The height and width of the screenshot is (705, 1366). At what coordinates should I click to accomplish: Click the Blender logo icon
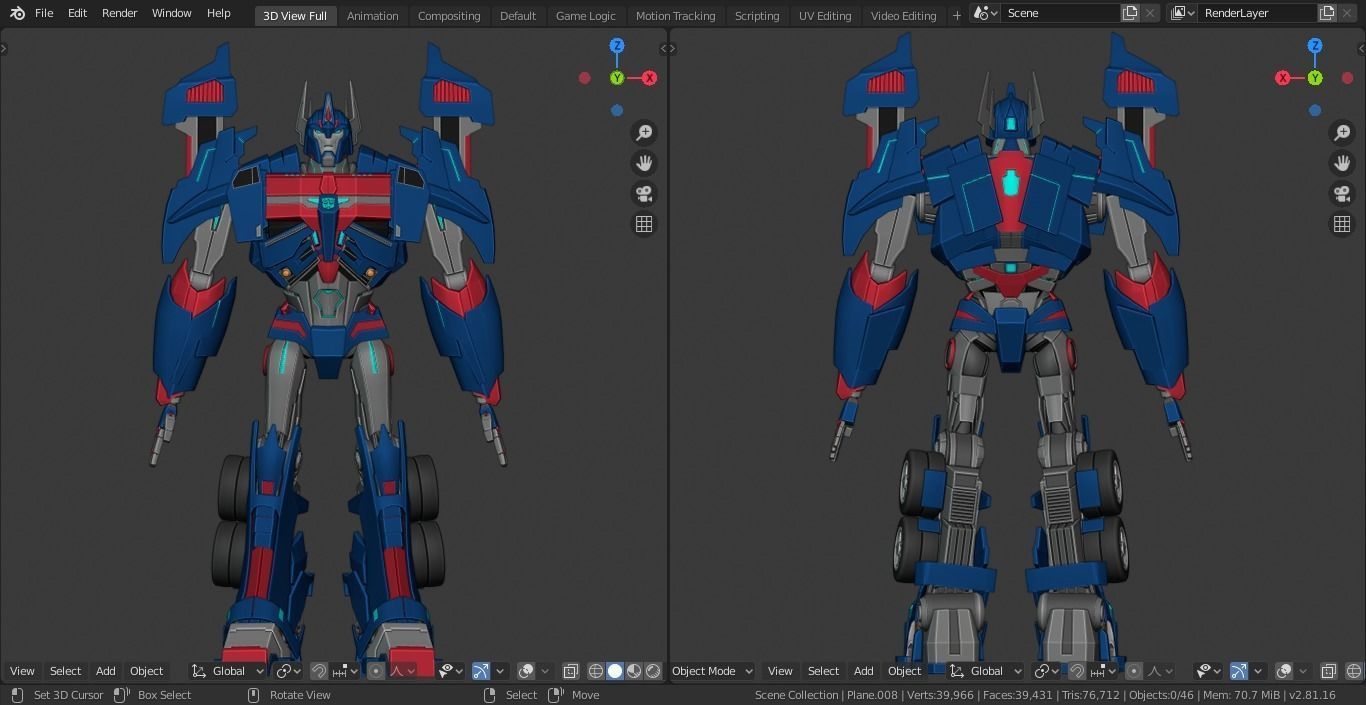(17, 13)
